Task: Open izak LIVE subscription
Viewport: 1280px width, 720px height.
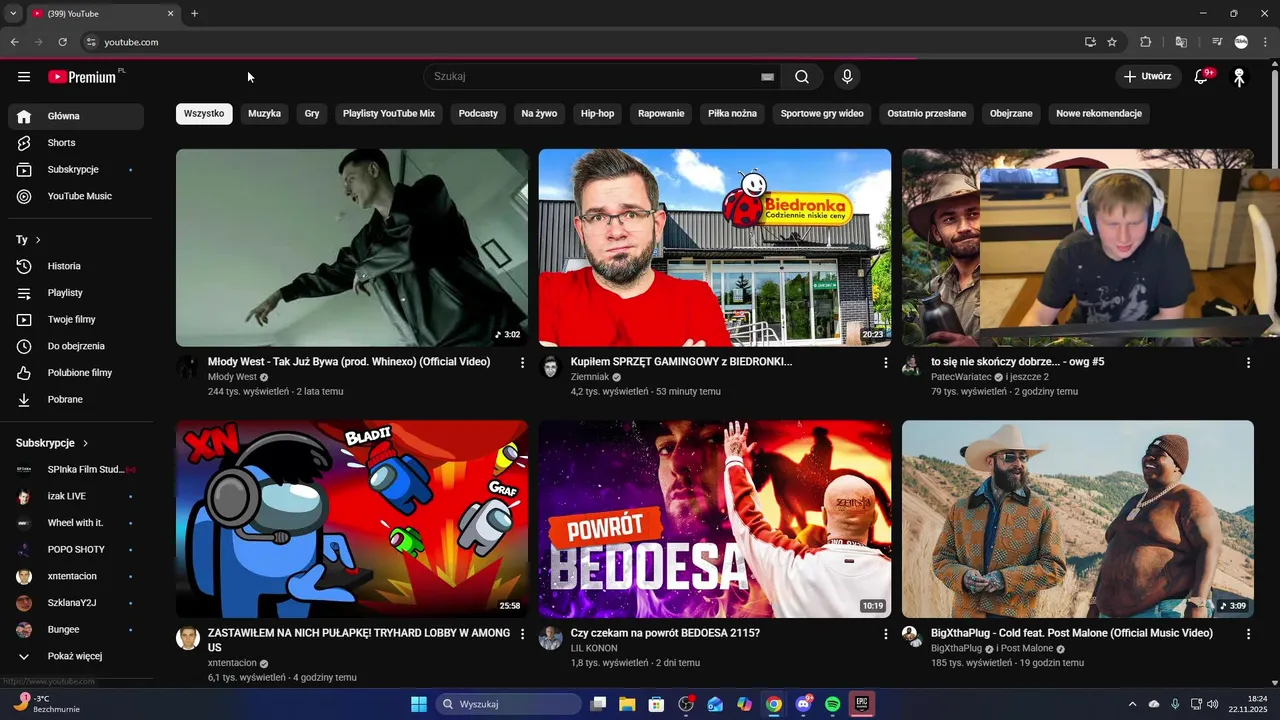Action: pos(76,496)
